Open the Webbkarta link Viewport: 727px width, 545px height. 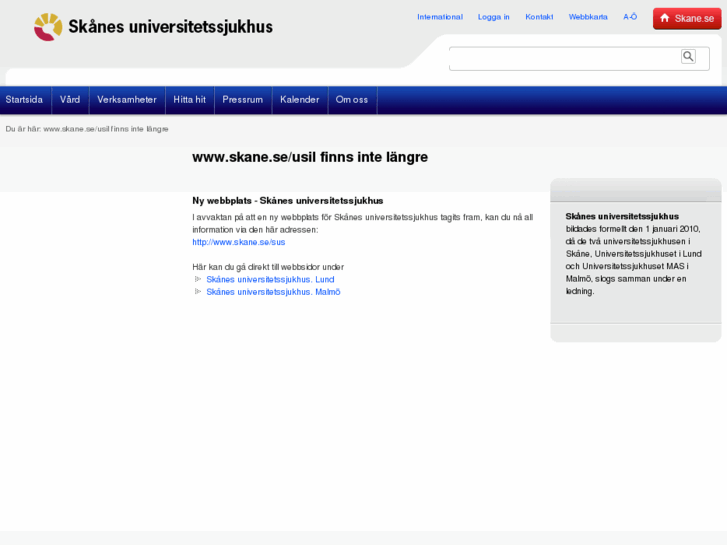(x=588, y=17)
